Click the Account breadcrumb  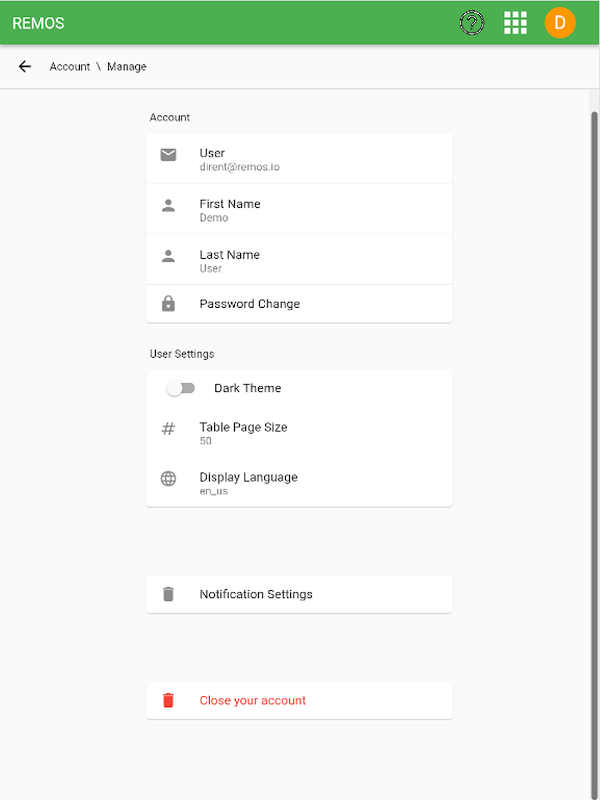coord(70,67)
